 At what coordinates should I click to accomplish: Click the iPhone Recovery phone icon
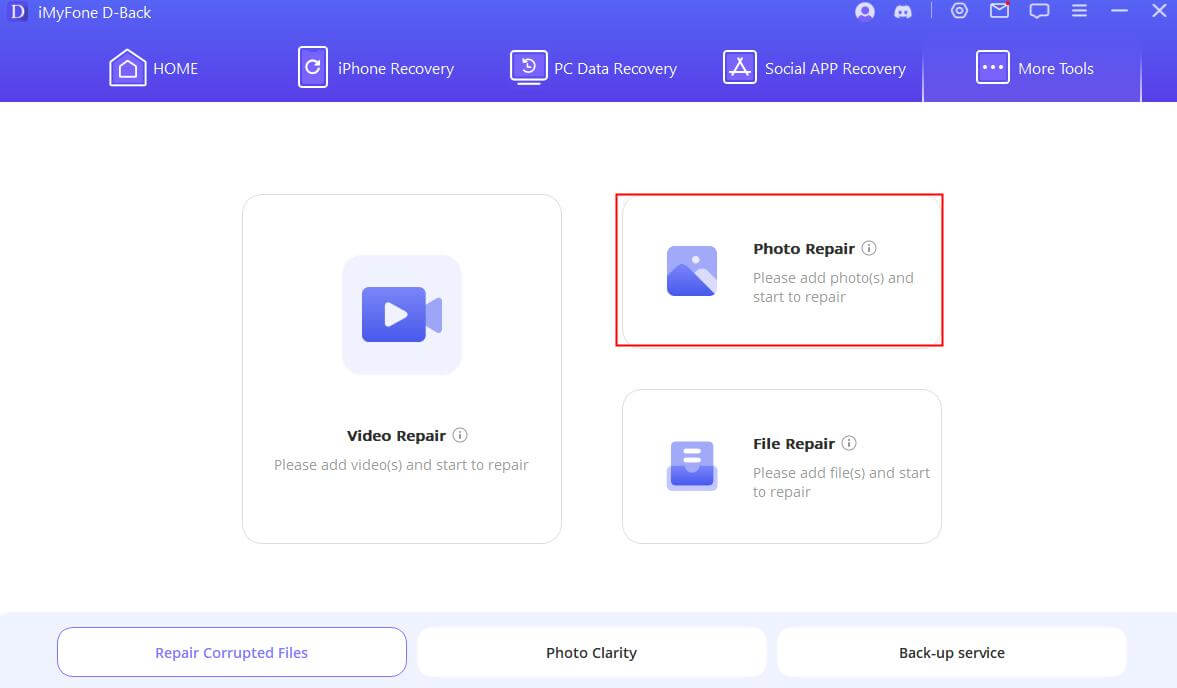312,68
